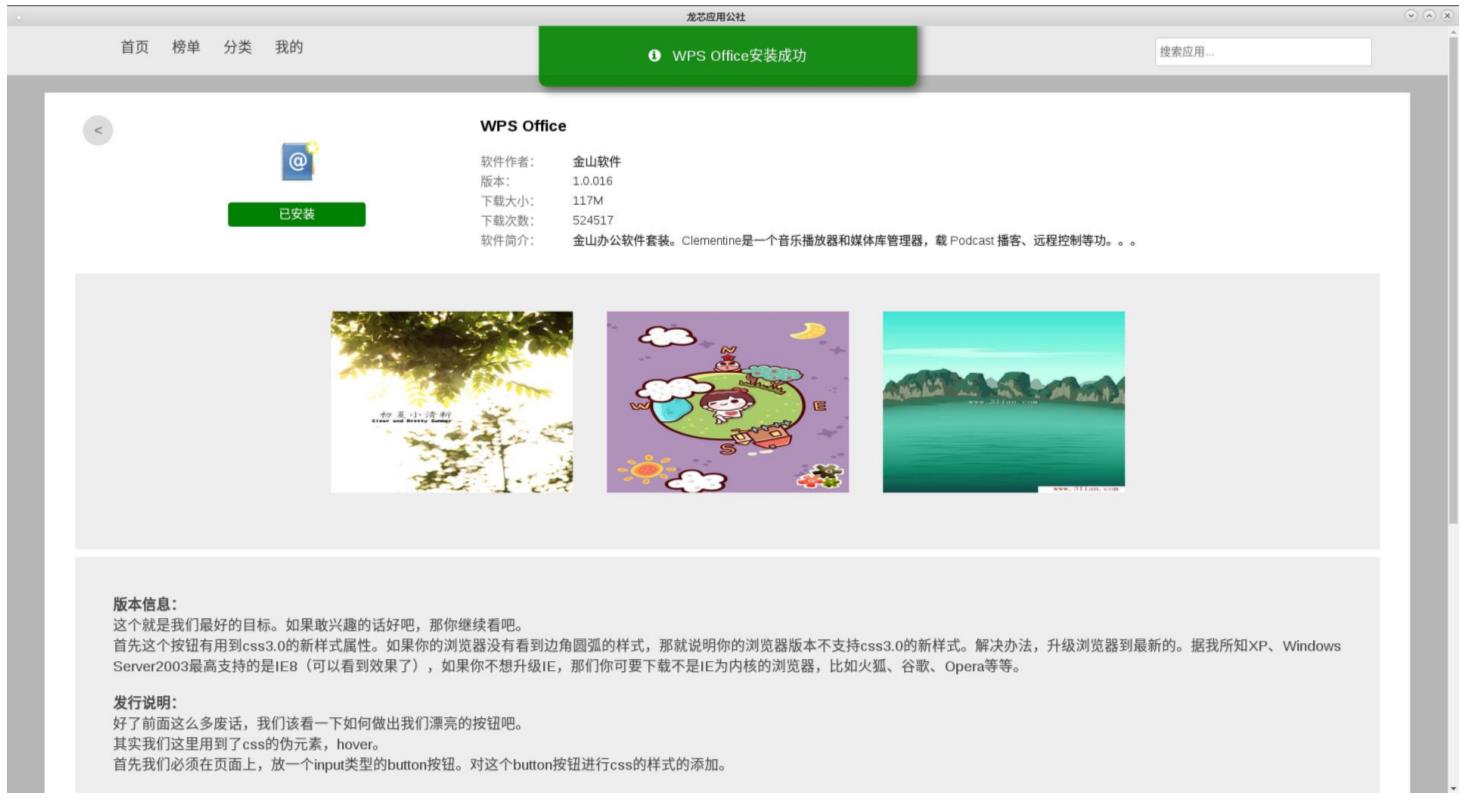Click the WPS Office address book app icon
This screenshot has width=1471, height=800.
pyautogui.click(x=298, y=161)
